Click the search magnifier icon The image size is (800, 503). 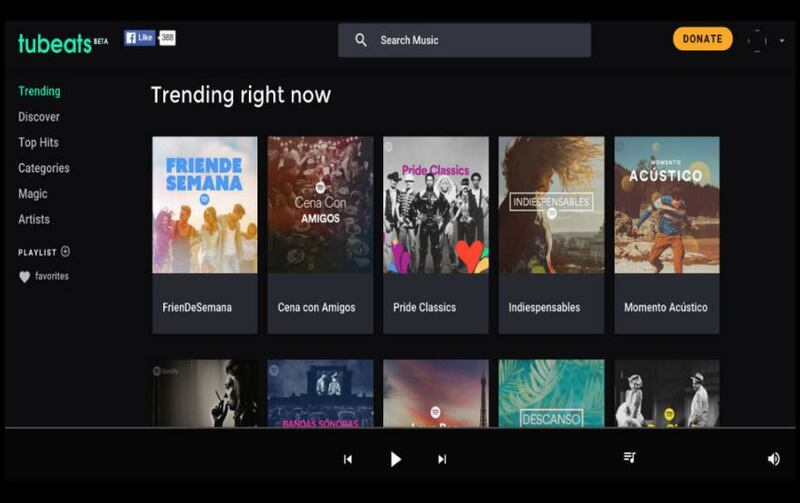tap(361, 41)
